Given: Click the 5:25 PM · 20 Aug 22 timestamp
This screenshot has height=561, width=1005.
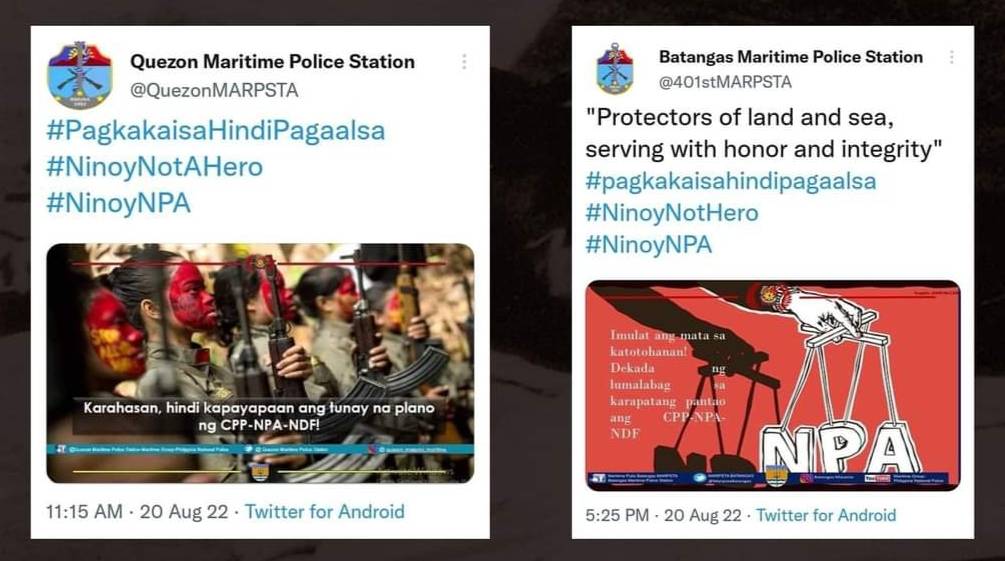Looking at the screenshot, I should (x=663, y=515).
